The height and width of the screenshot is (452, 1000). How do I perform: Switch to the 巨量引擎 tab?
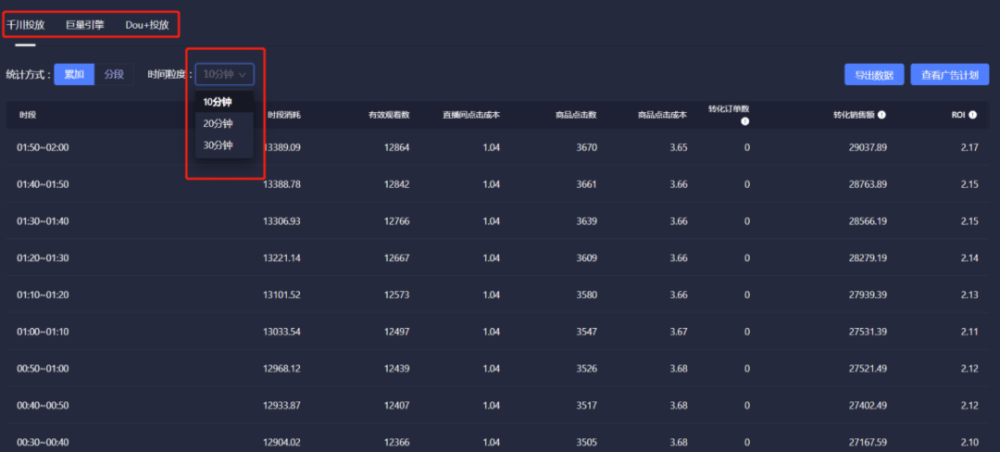pos(84,25)
